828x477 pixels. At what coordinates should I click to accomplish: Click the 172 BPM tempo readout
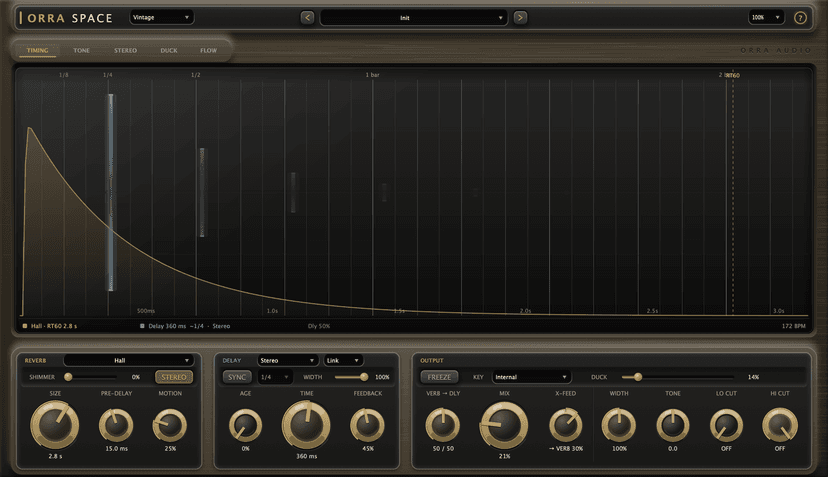coord(794,326)
